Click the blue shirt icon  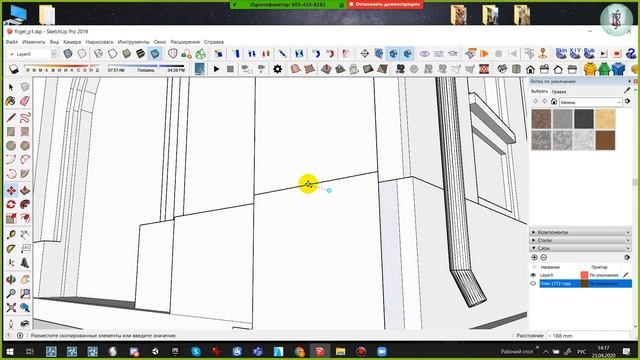point(618,69)
